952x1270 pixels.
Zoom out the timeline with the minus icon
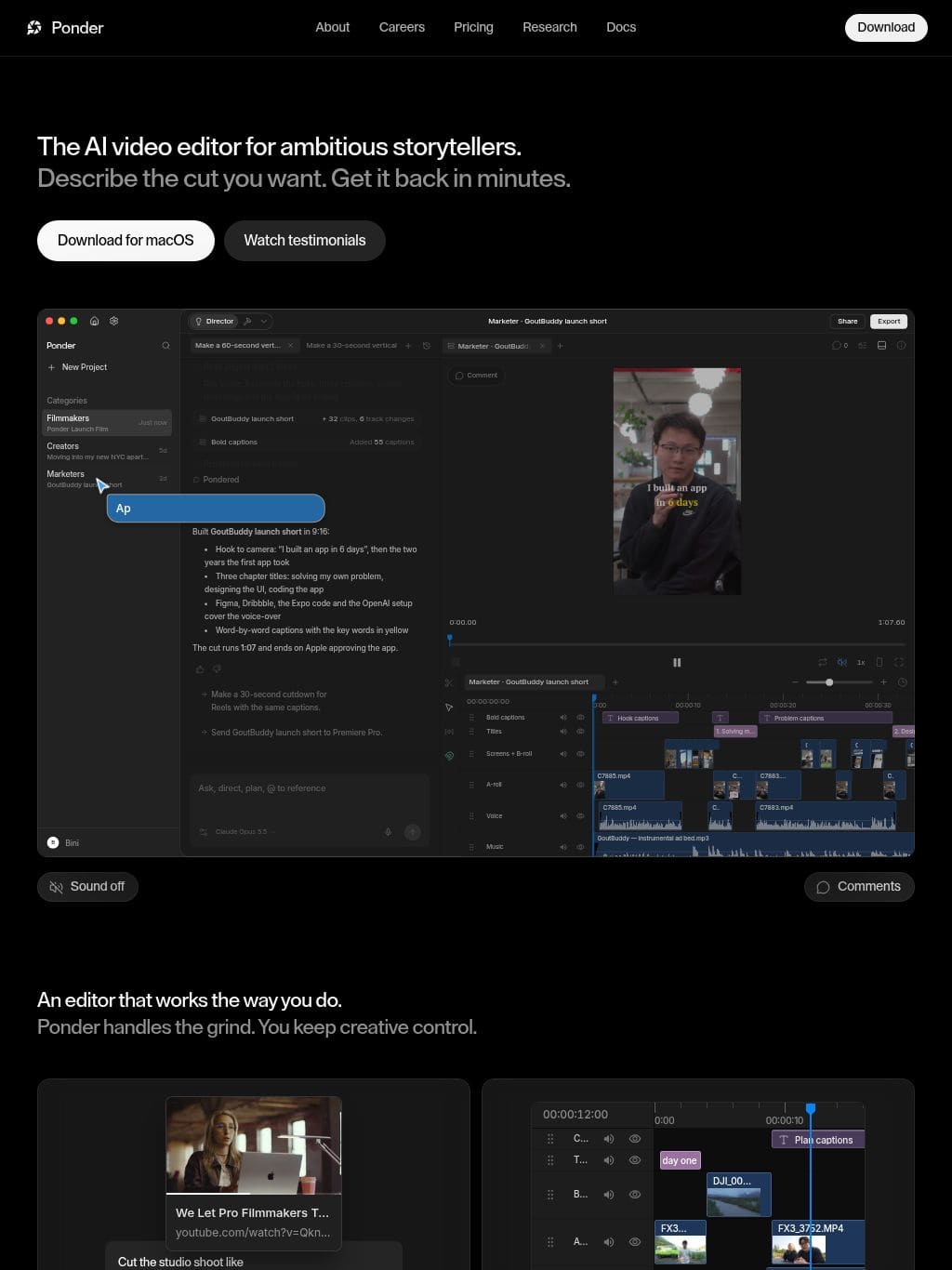pos(795,682)
